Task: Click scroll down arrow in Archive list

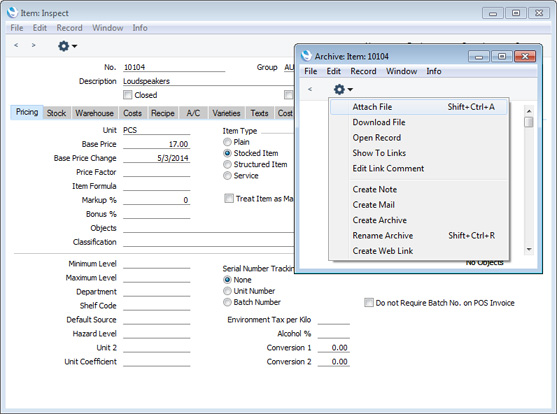Action: coord(529,249)
